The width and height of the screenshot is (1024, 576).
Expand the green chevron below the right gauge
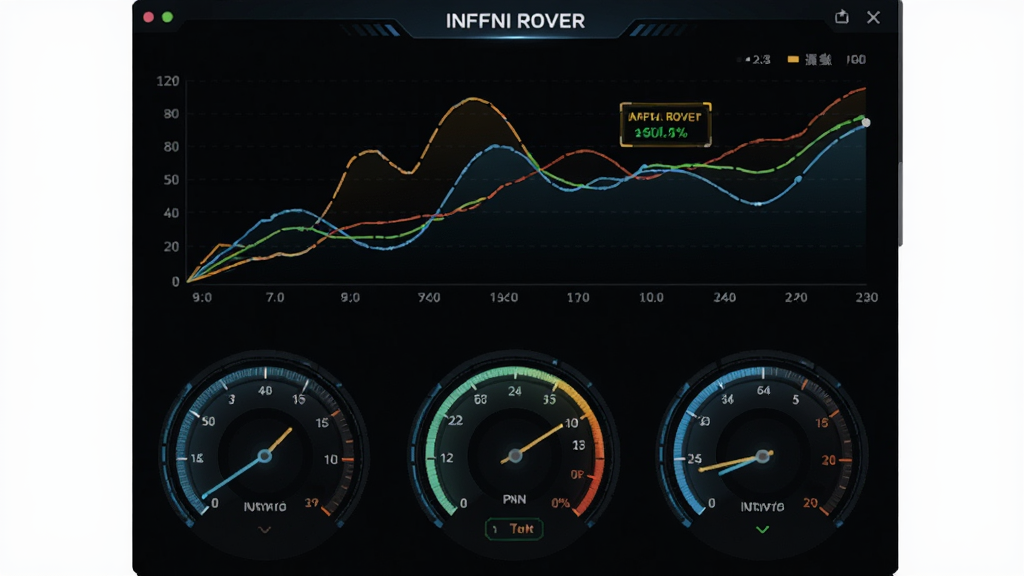point(762,530)
